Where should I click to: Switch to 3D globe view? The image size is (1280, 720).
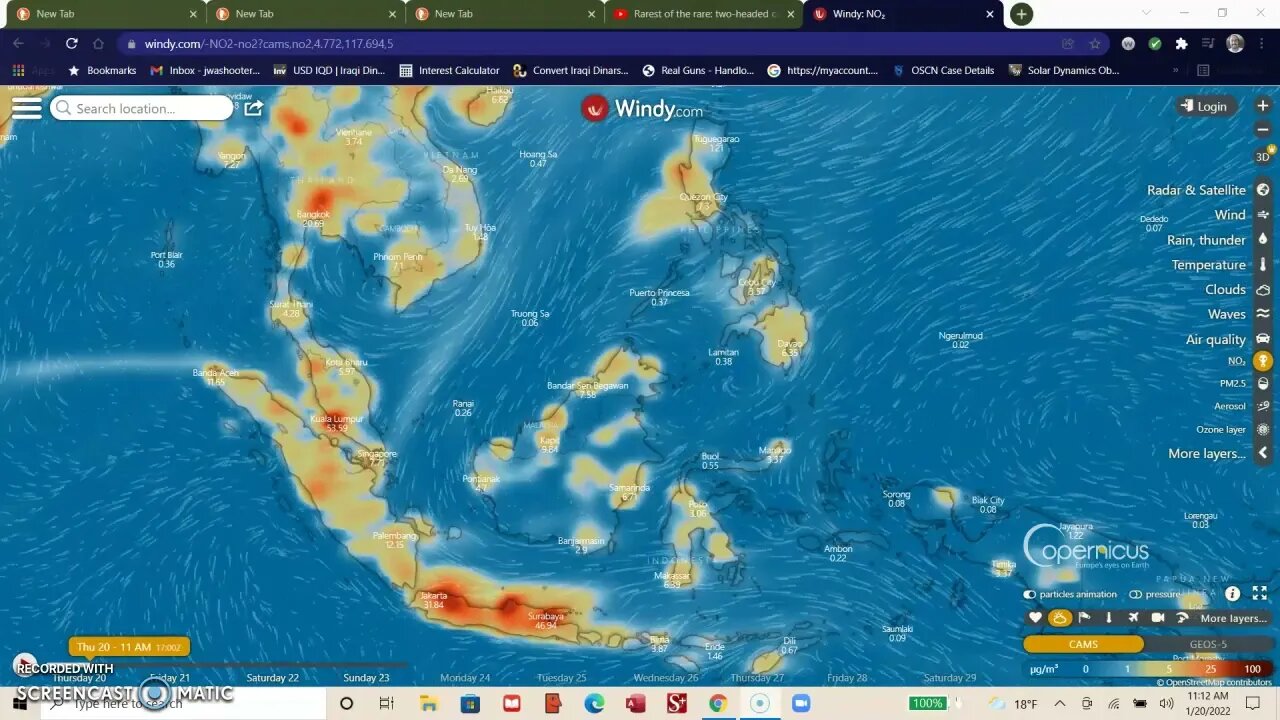coord(1263,157)
